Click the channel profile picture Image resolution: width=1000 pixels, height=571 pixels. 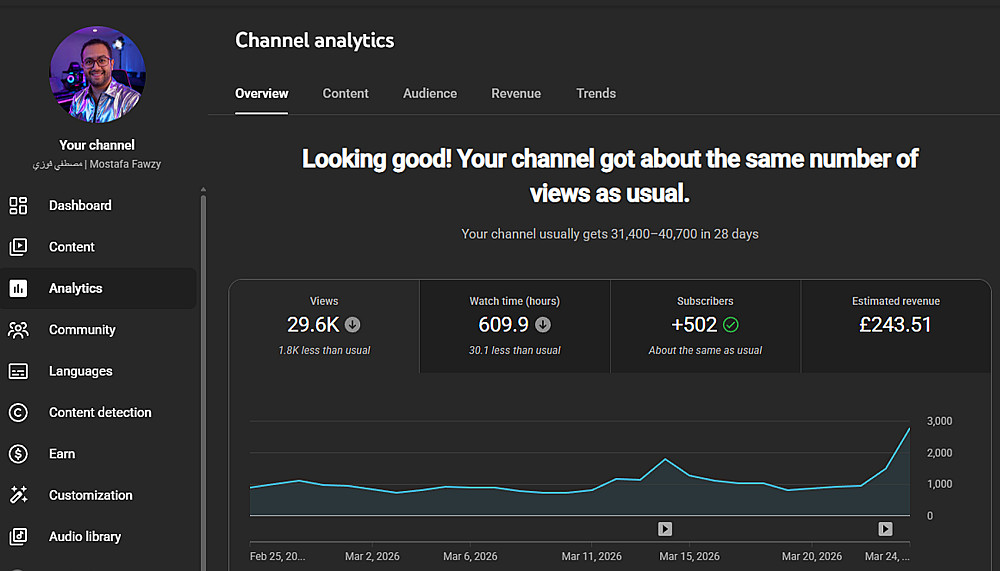(x=97, y=74)
